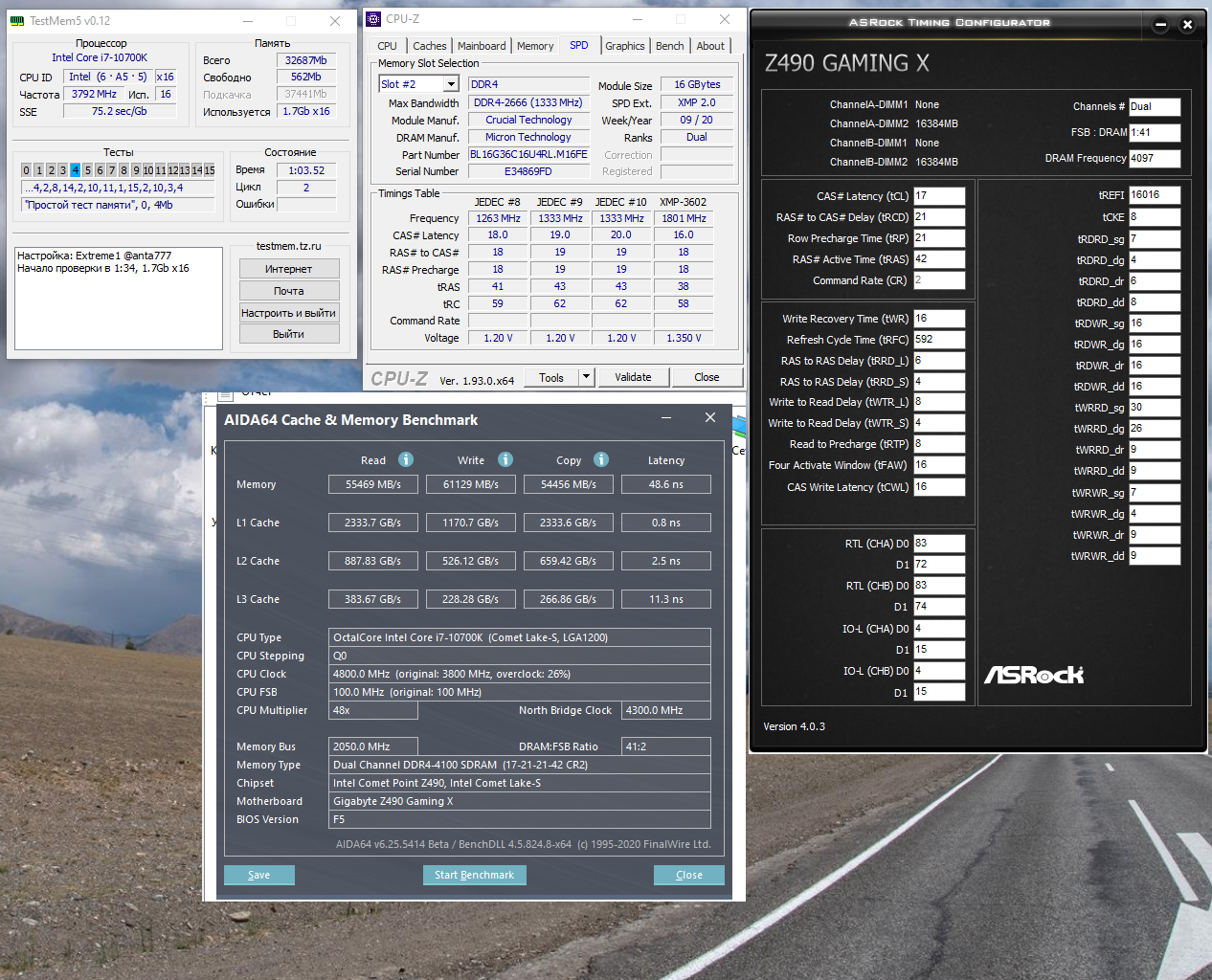
Task: Click the 1:03.52 time value in TestMem5
Action: tap(306, 170)
